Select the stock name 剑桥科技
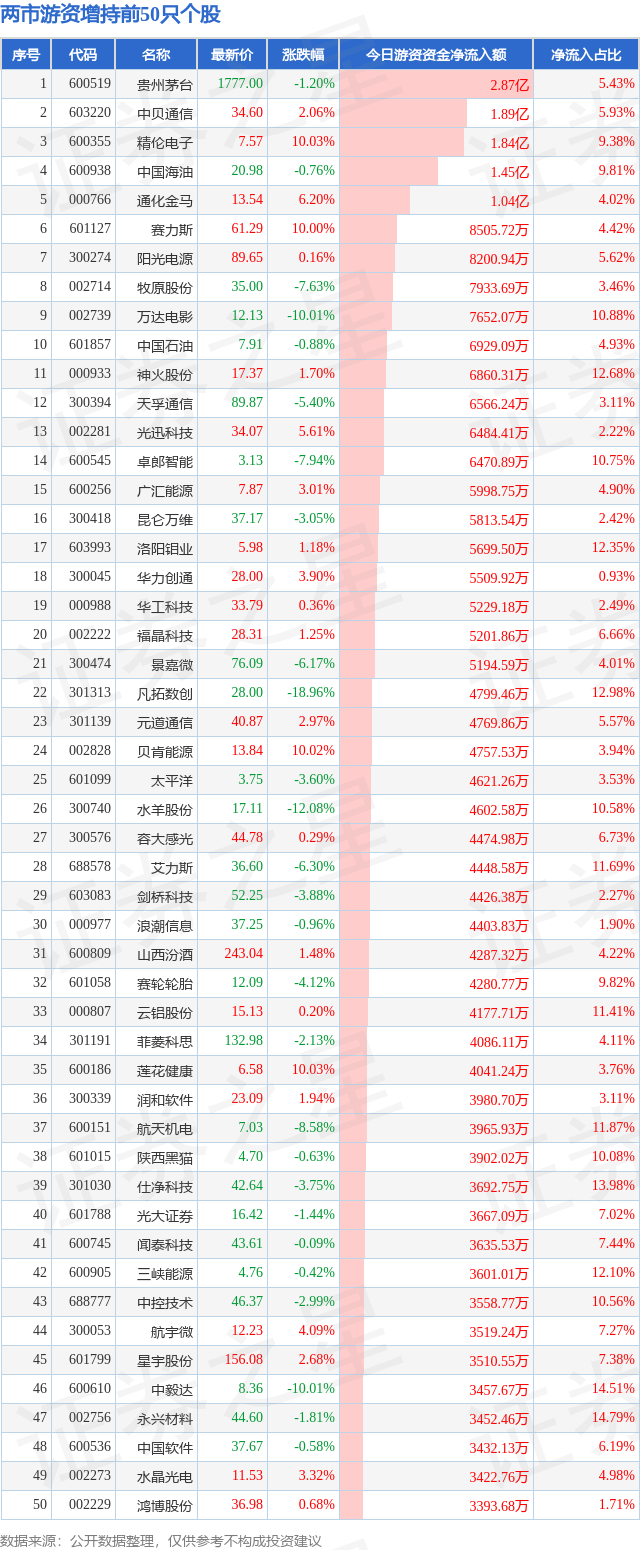Viewport: 640px width, 1550px height. coord(166,896)
